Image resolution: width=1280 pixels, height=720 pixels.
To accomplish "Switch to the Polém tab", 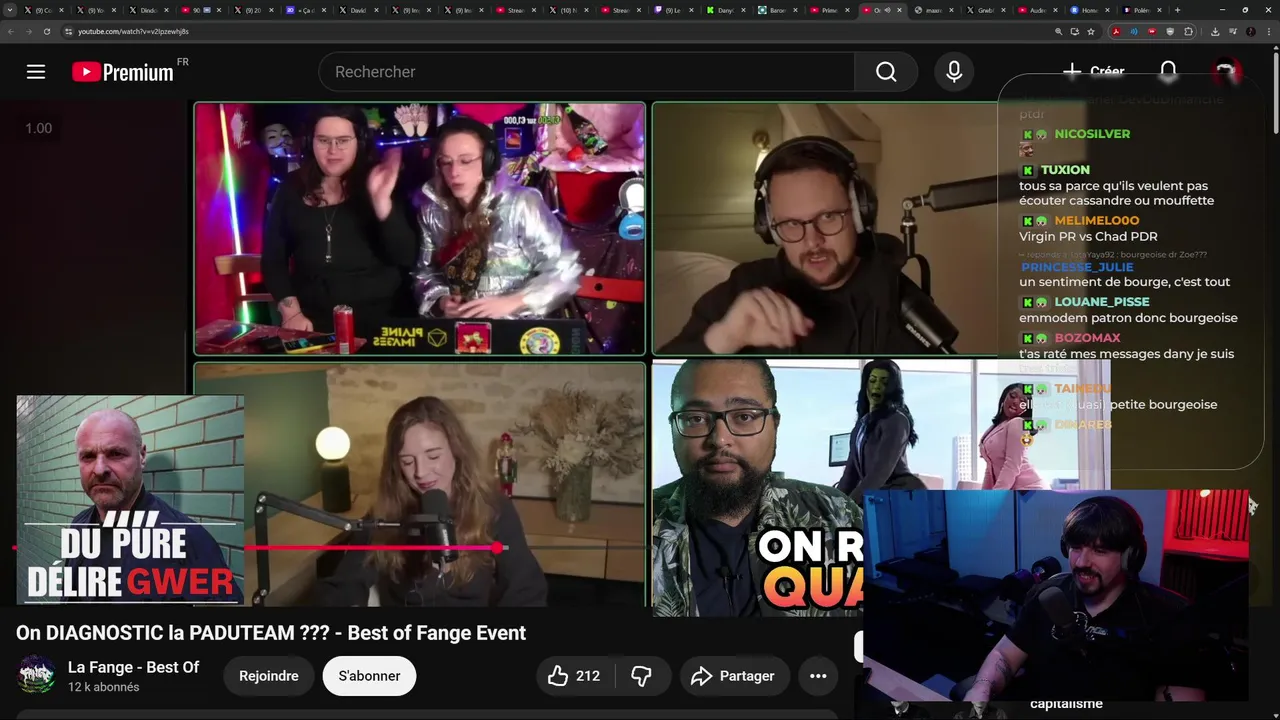I will click(1141, 10).
